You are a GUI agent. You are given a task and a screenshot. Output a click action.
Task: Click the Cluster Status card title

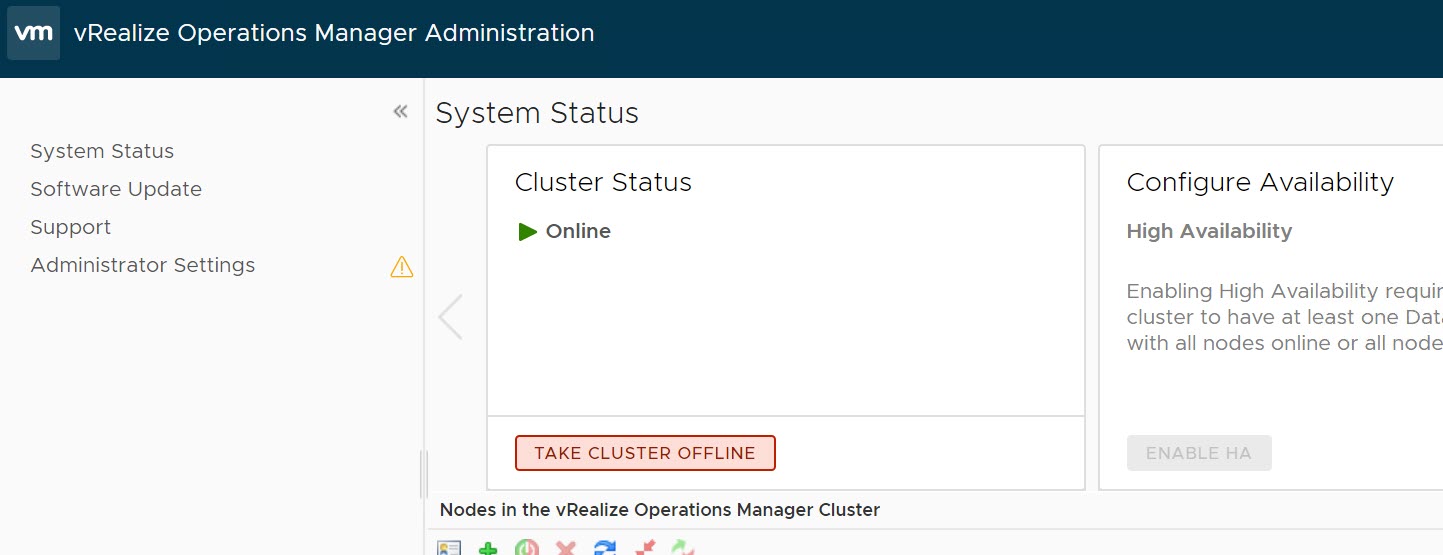click(x=603, y=182)
